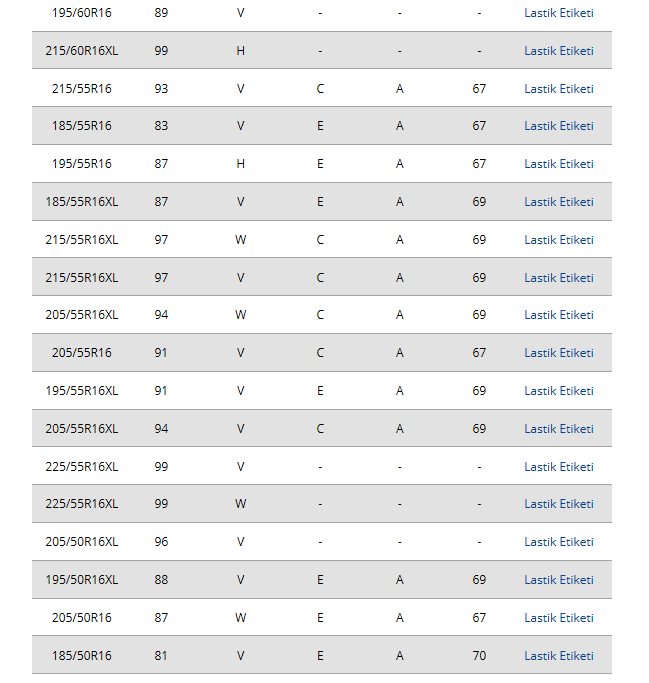This screenshot has height=683, width=649.
Task: Open Lastik Etiketi for 185/50R16 tire
Action: coord(558,656)
